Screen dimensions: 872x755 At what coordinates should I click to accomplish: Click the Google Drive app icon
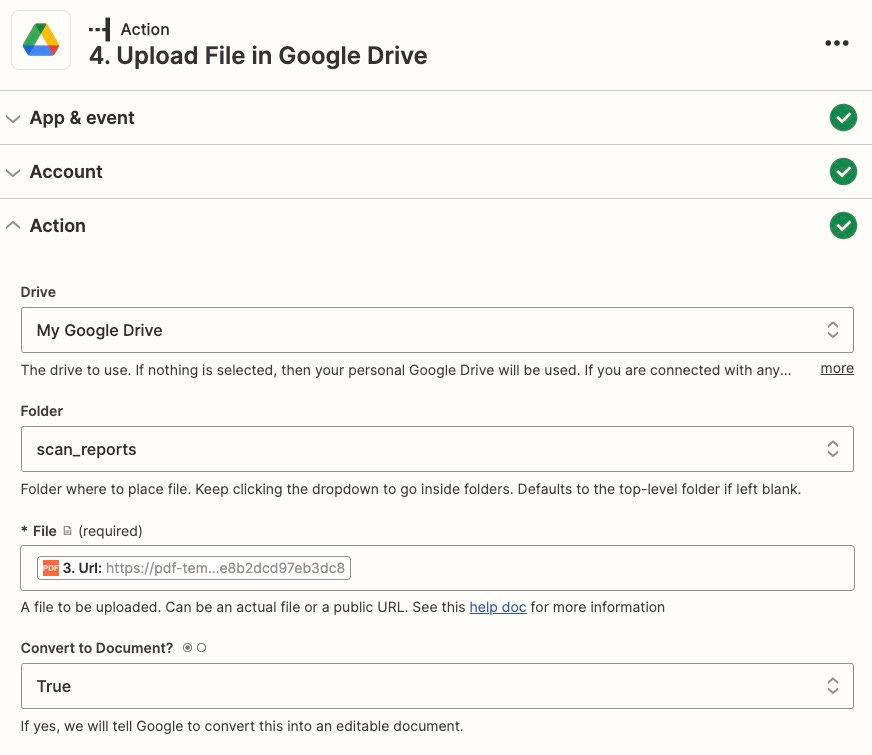(x=41, y=40)
